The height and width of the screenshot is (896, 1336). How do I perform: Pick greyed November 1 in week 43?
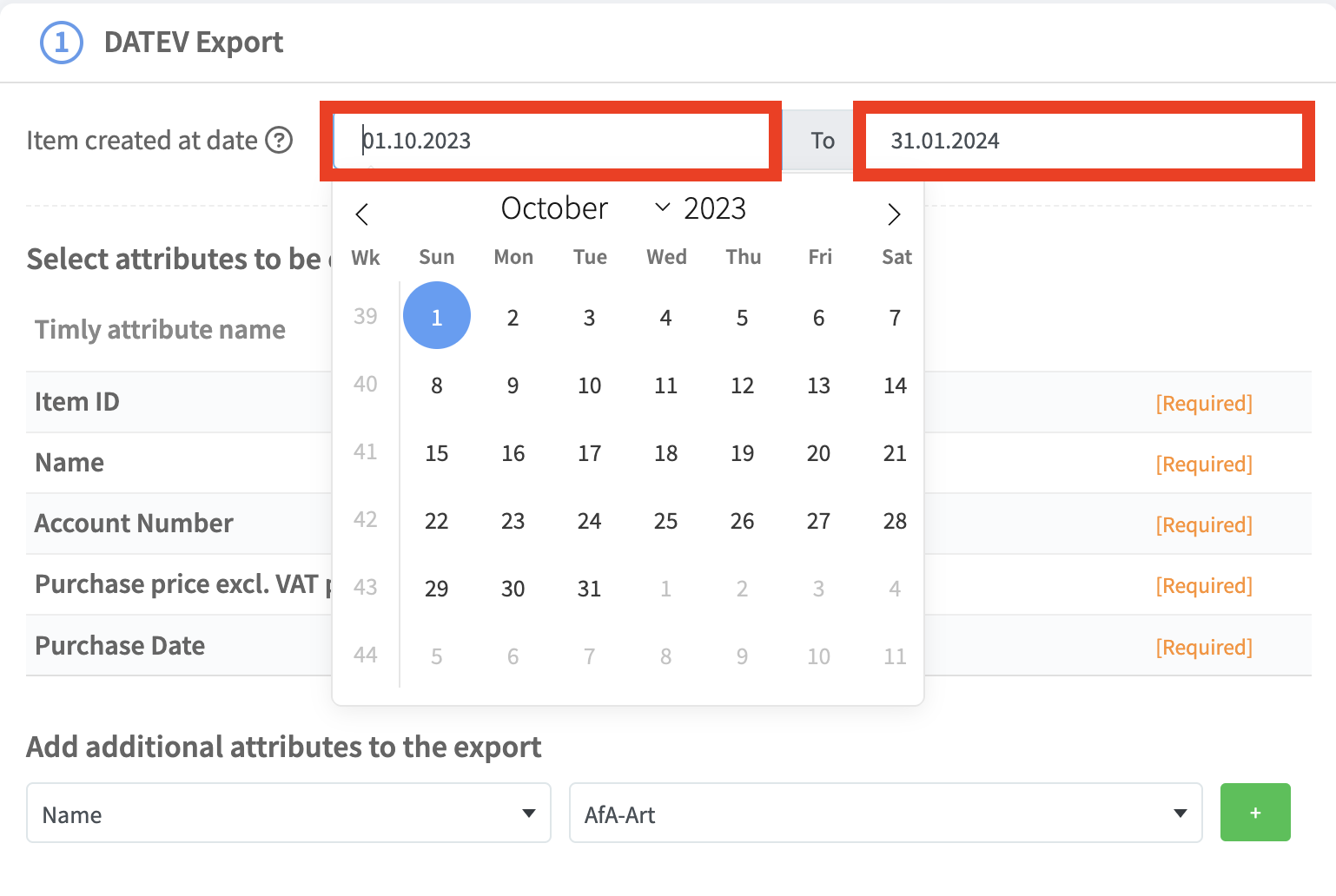[666, 589]
